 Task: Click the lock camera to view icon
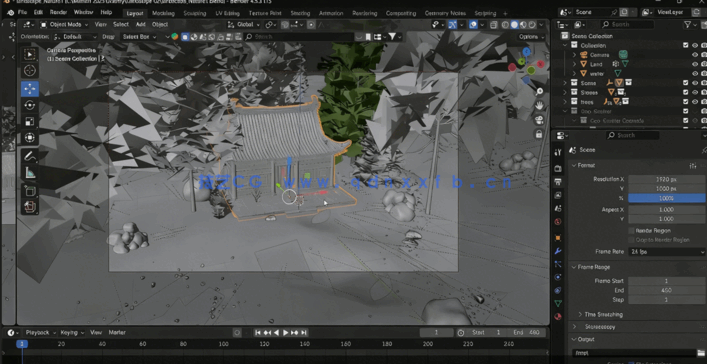point(539,134)
